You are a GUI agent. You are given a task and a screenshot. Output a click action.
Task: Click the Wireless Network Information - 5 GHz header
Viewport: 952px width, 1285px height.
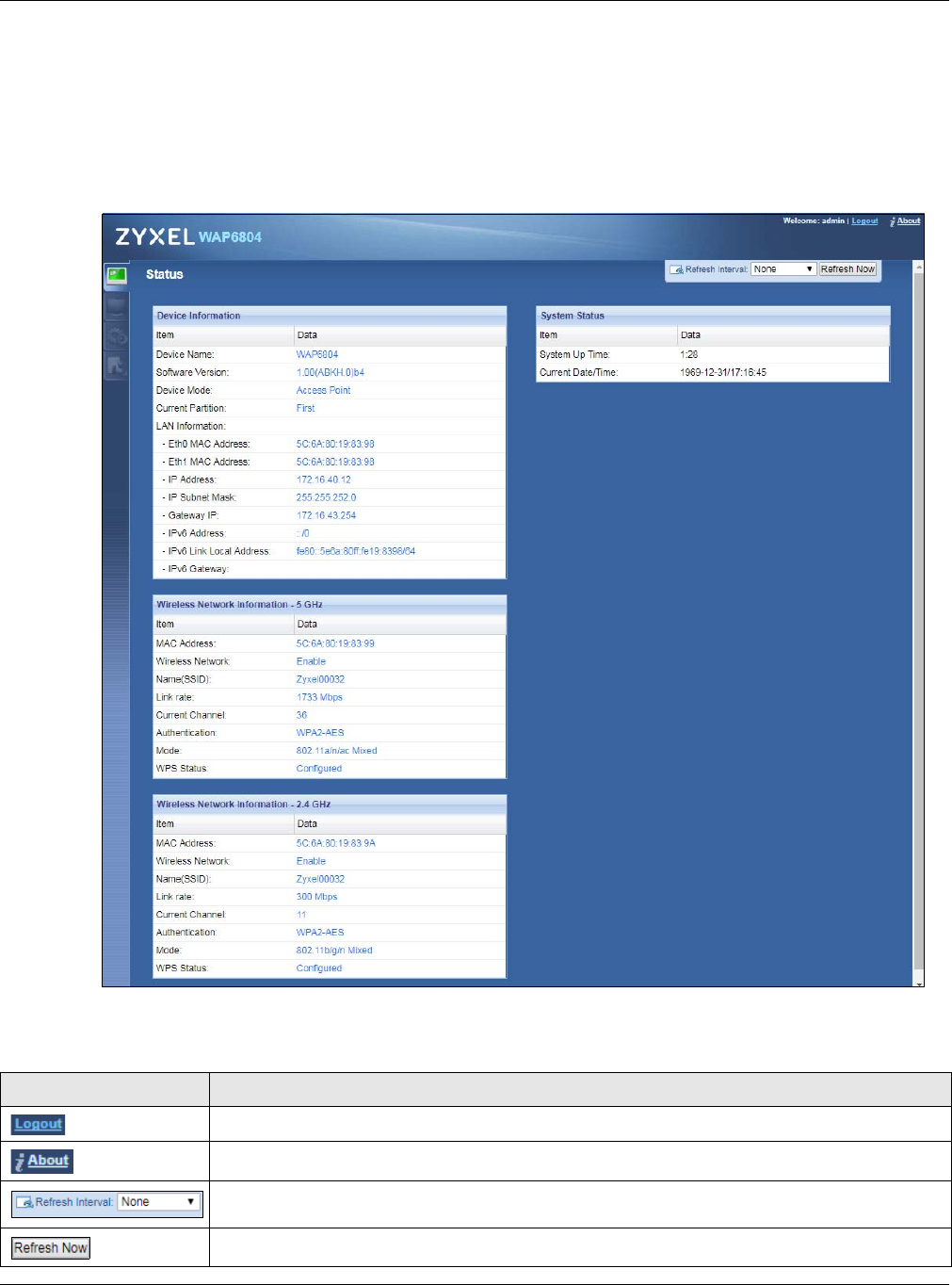coord(330,605)
